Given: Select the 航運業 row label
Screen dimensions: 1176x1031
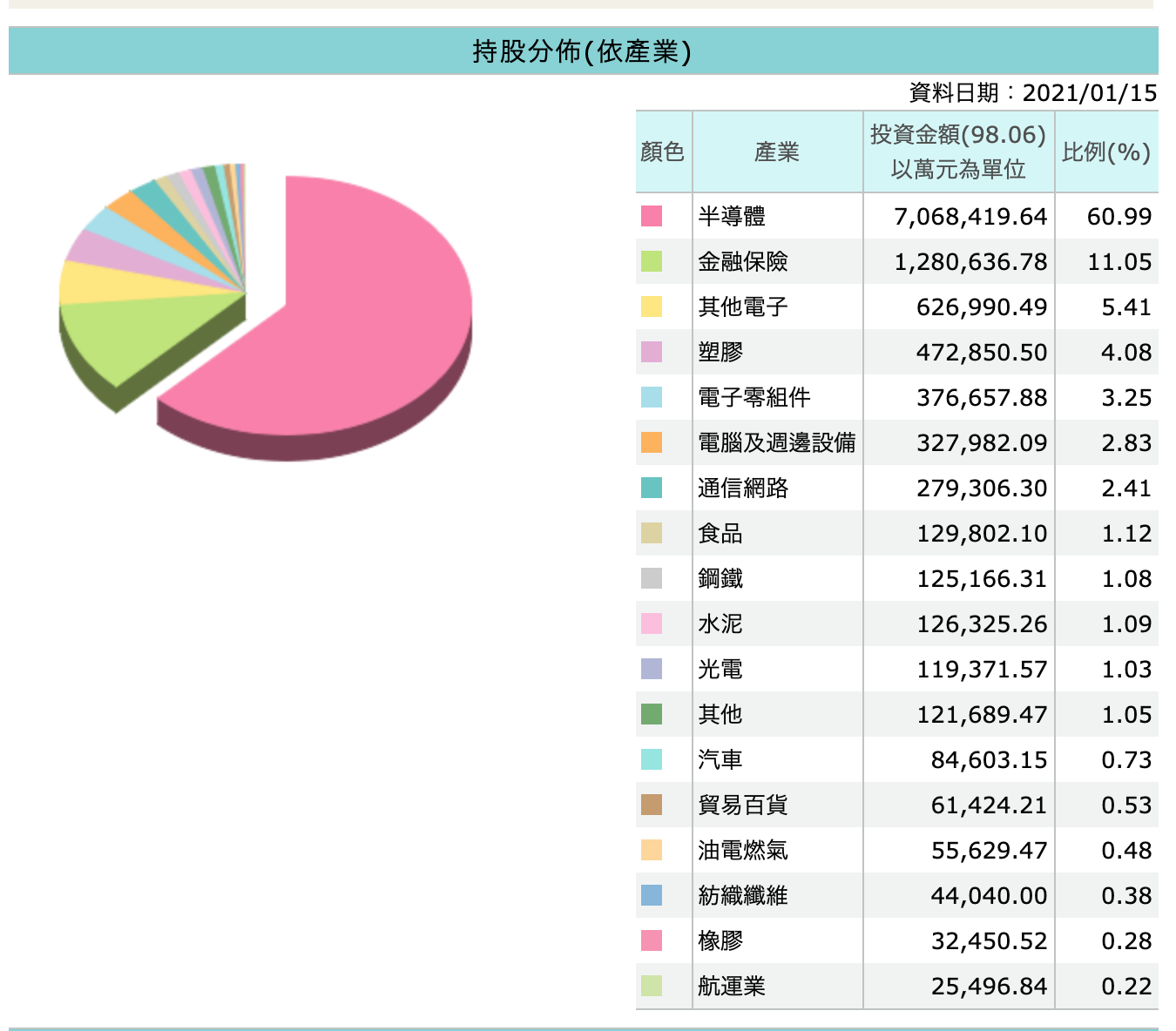Looking at the screenshot, I should [732, 987].
